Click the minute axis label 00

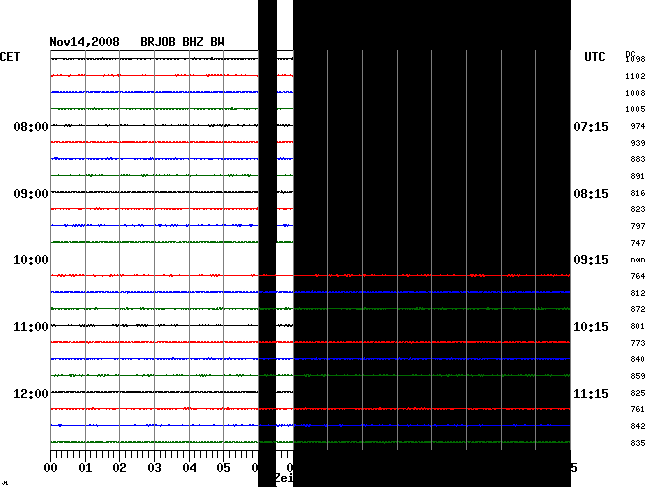tap(51, 468)
